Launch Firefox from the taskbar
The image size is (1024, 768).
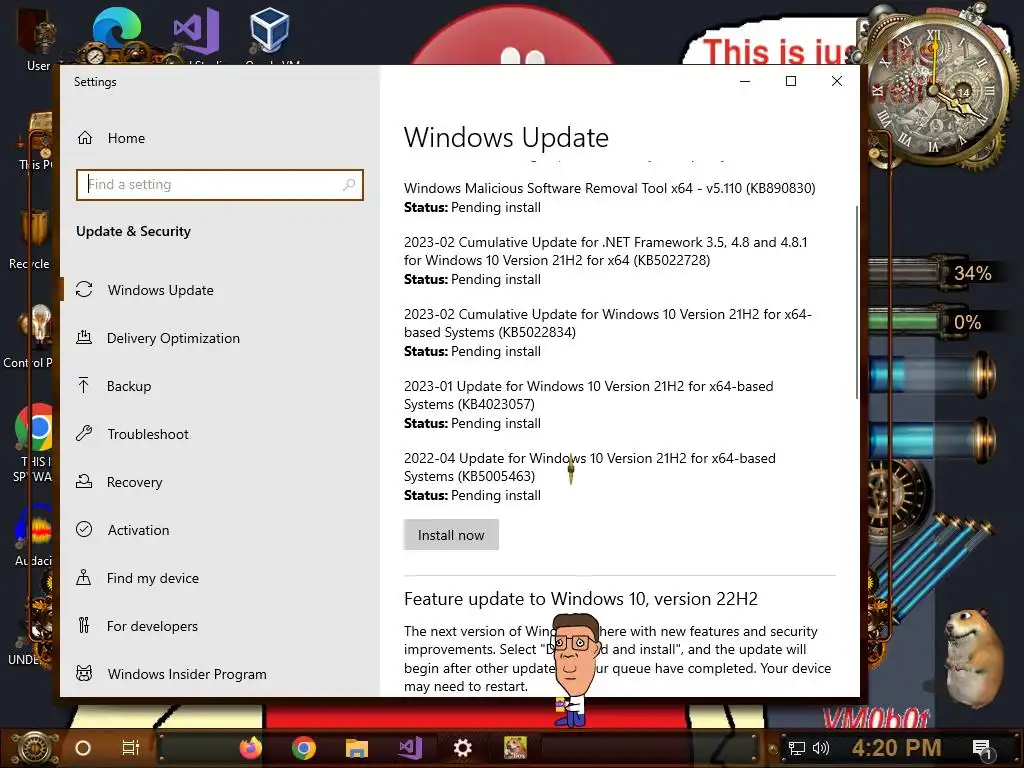pyautogui.click(x=251, y=747)
